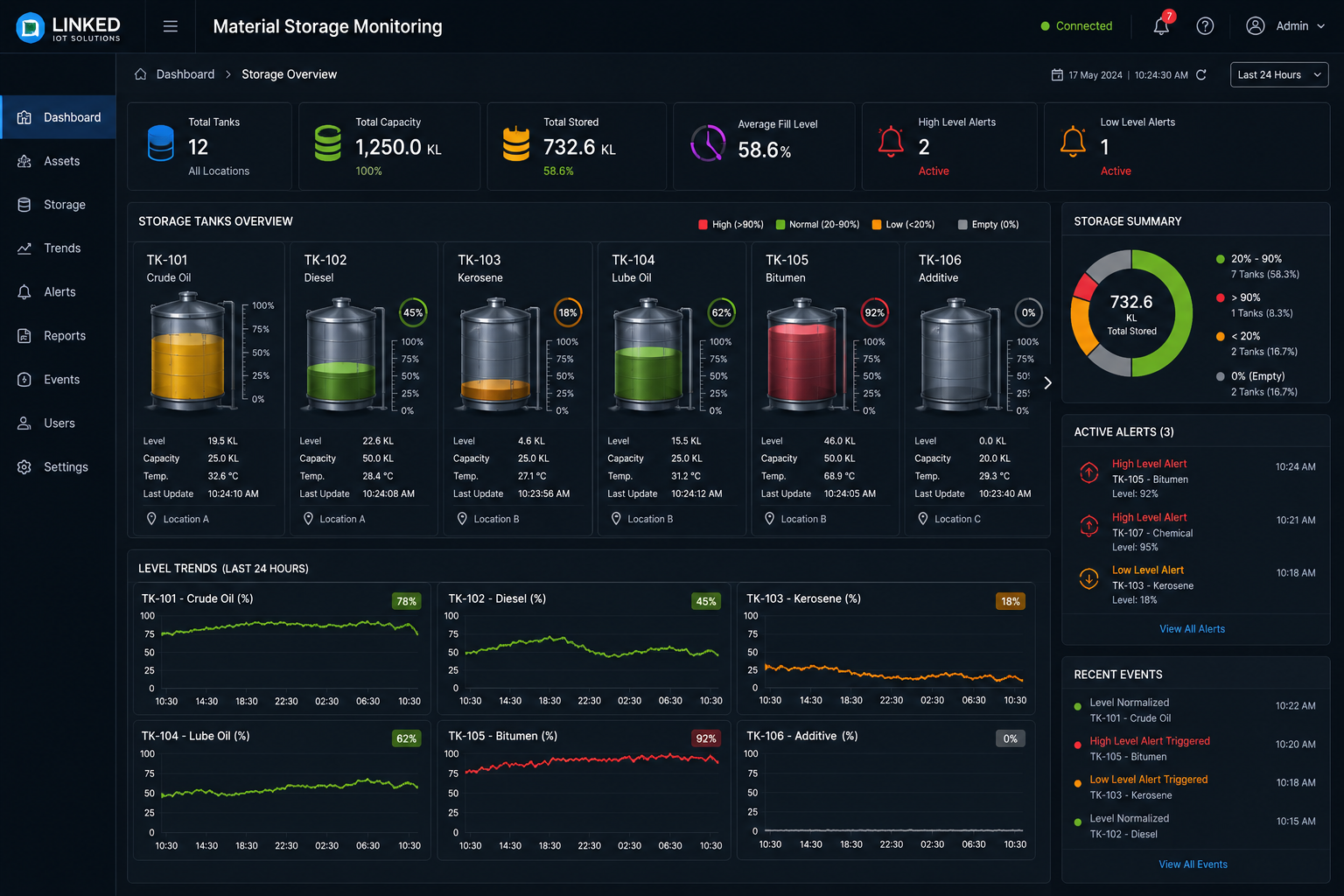This screenshot has height=896, width=1344.
Task: Click the red High Level Alerts bell
Action: 891,142
